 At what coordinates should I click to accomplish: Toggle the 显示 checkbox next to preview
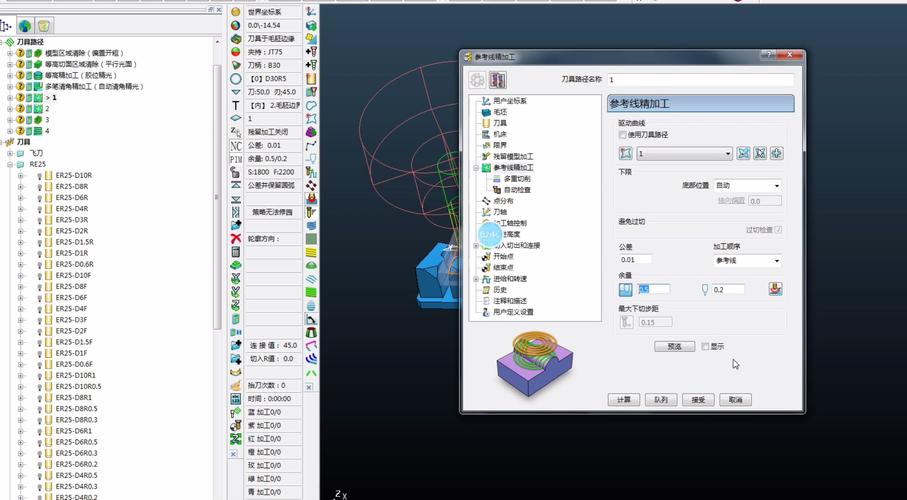pyautogui.click(x=705, y=346)
